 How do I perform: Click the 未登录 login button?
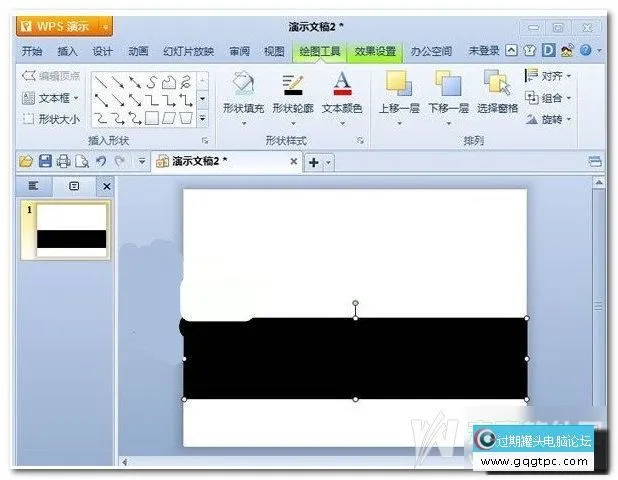(484, 51)
